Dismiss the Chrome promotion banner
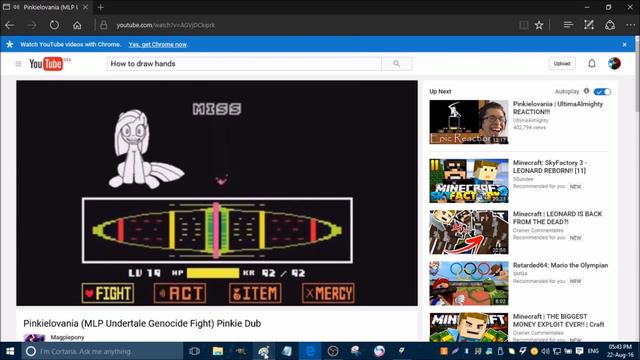The width and height of the screenshot is (640, 360). coord(624,44)
